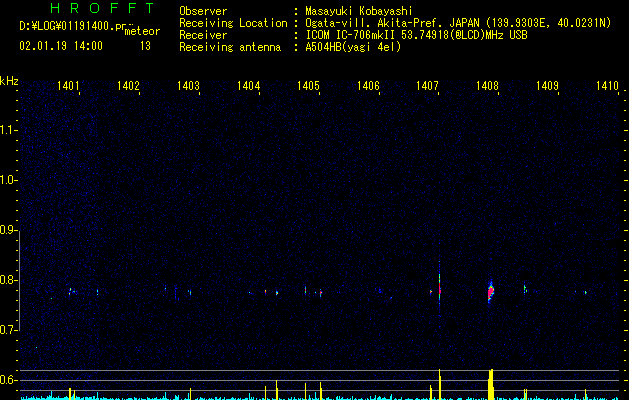Click the 1410 time axis marker
This screenshot has height=400, width=629.
click(607, 86)
